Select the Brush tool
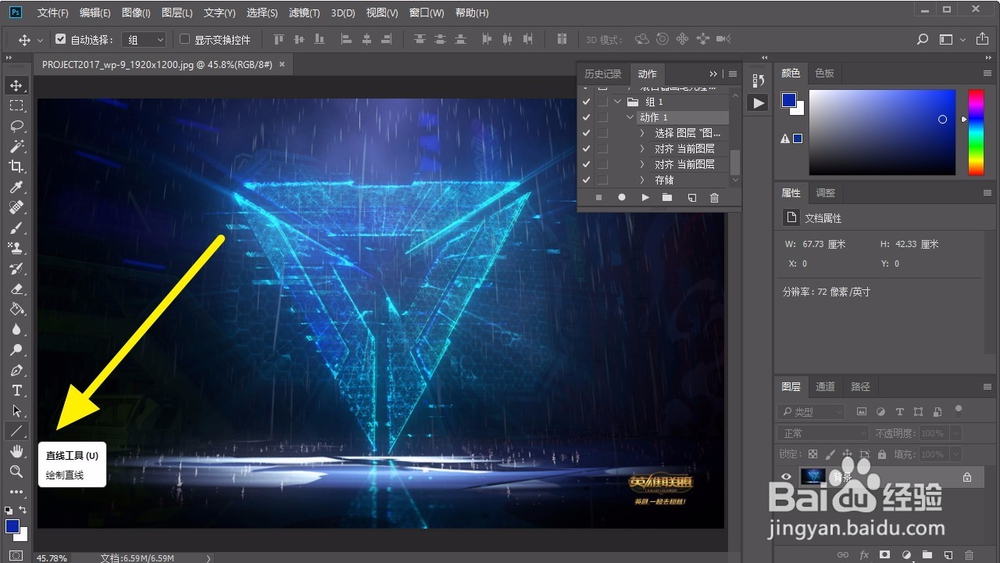Image resolution: width=1000 pixels, height=563 pixels. [x=17, y=228]
